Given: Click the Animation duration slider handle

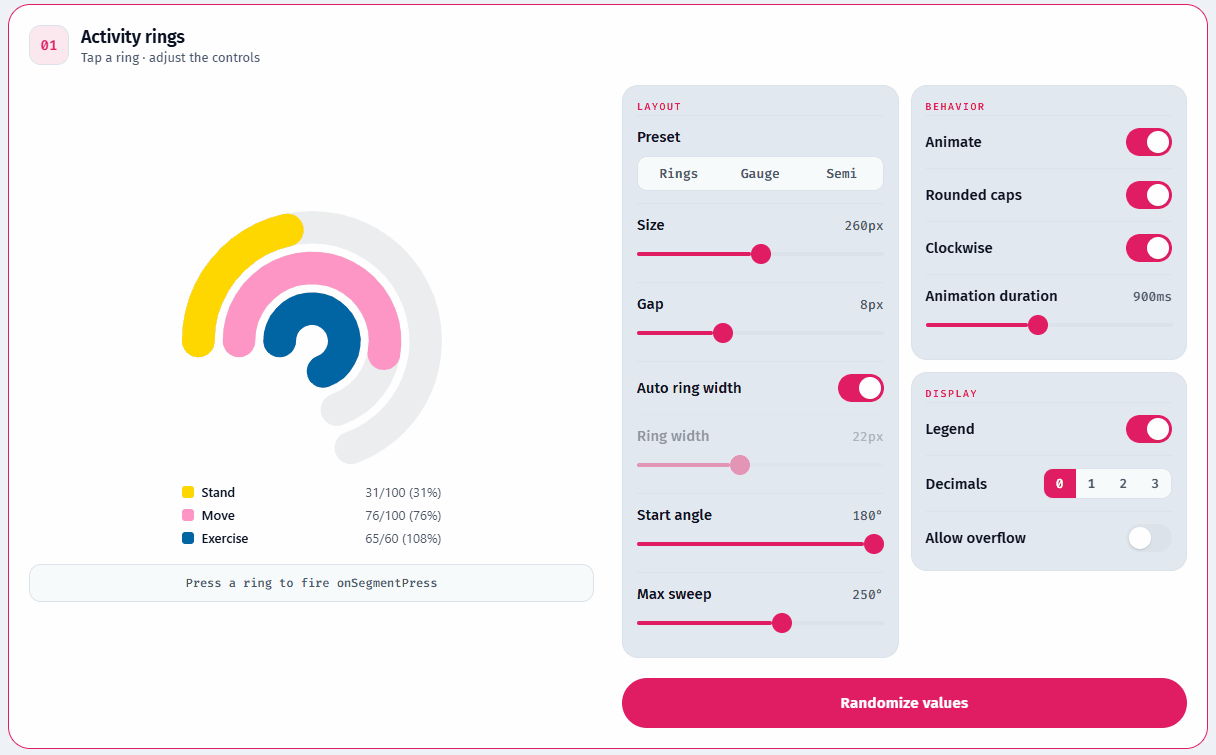Looking at the screenshot, I should click(1038, 325).
